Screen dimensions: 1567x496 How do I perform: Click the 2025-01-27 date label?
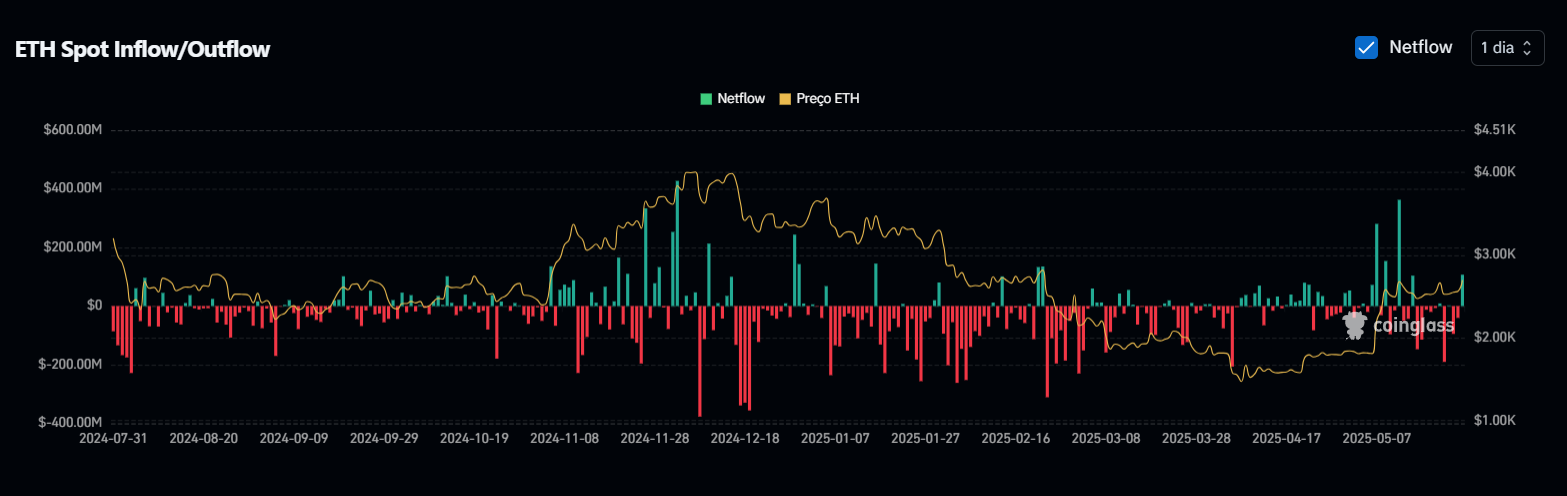pos(925,438)
